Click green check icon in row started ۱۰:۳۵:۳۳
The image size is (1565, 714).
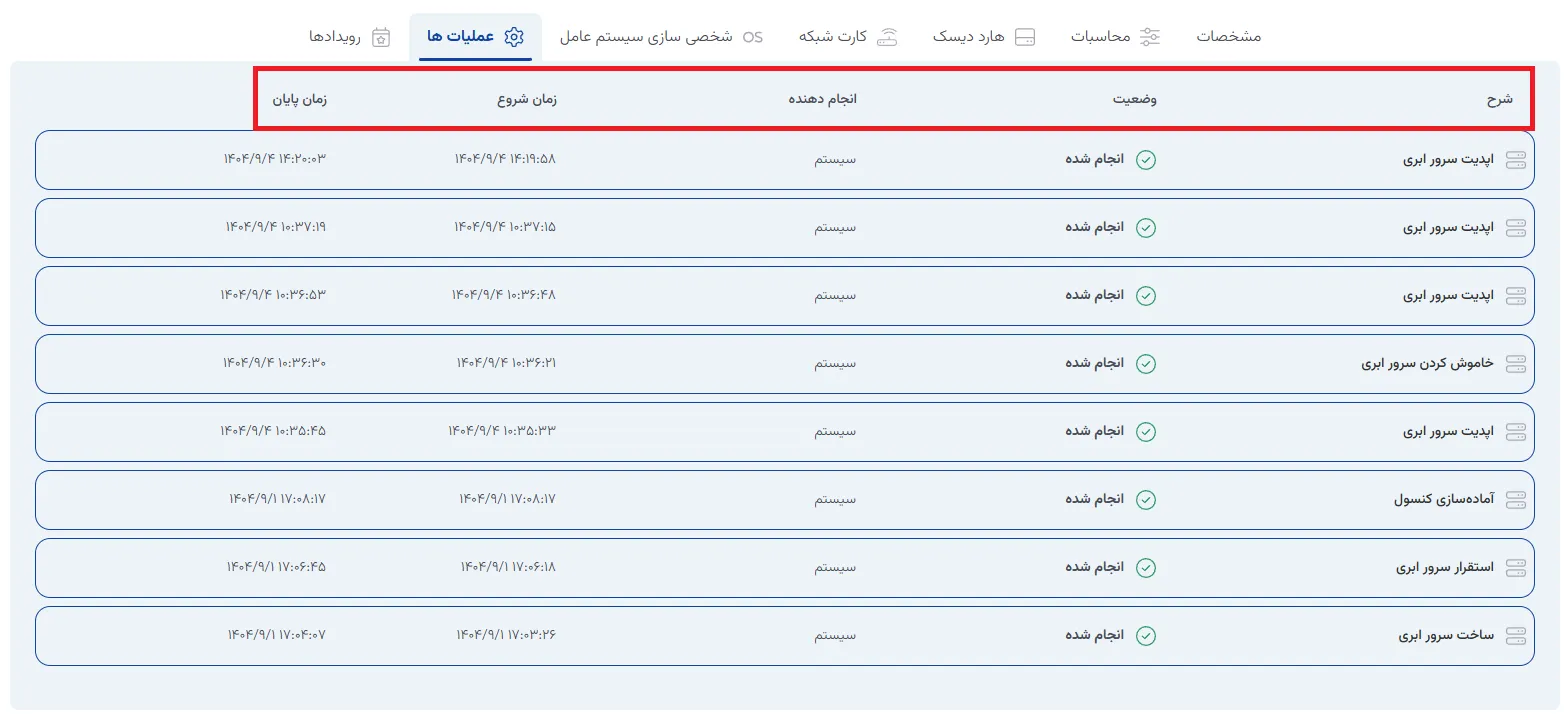tap(1146, 432)
